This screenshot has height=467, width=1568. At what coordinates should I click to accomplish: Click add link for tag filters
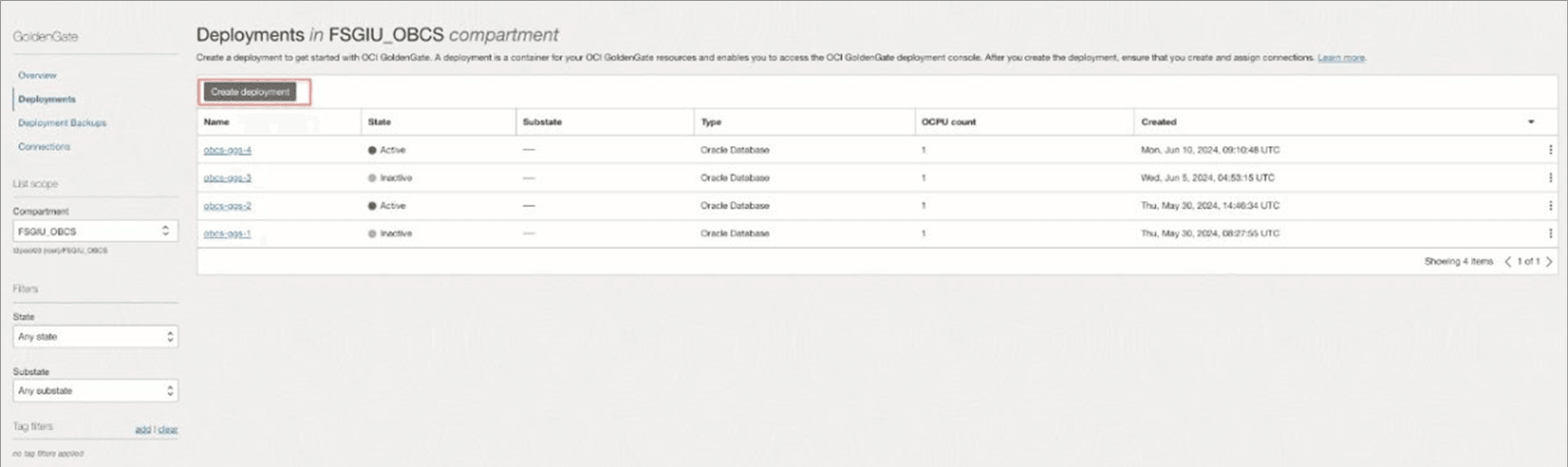(142, 429)
